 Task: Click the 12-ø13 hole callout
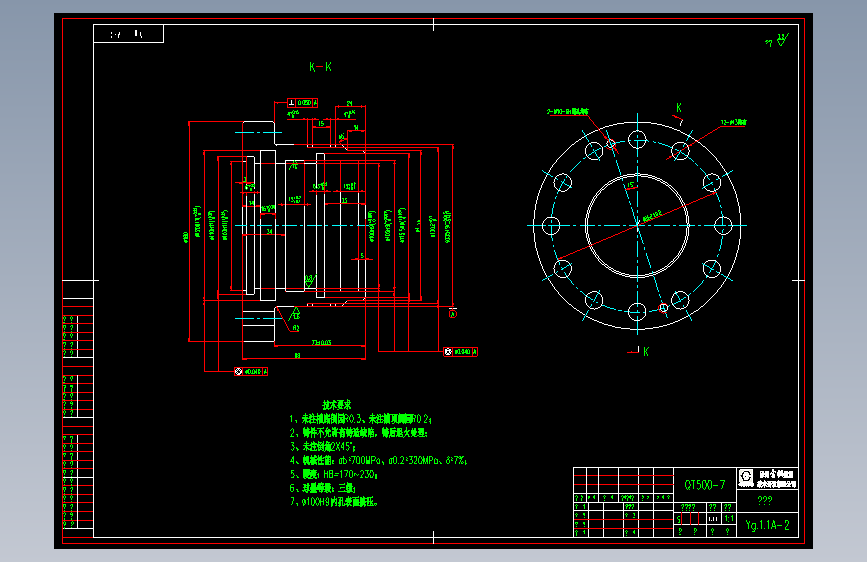click(734, 122)
